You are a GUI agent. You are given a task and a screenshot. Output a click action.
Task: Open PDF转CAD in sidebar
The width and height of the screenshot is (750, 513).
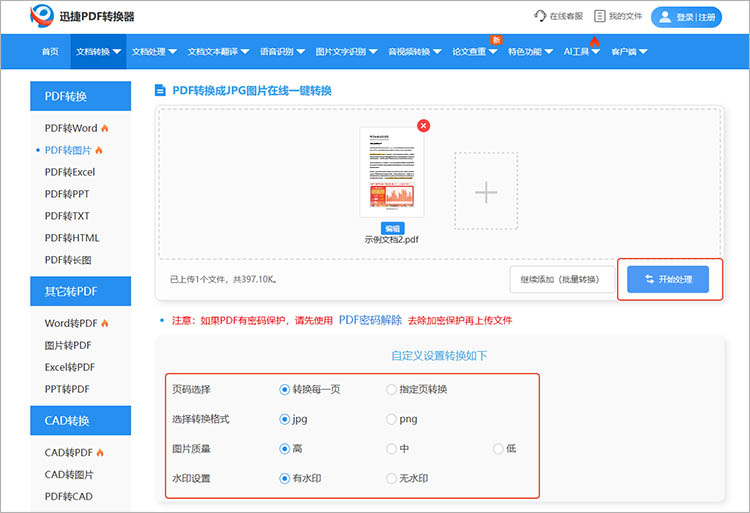[69, 496]
